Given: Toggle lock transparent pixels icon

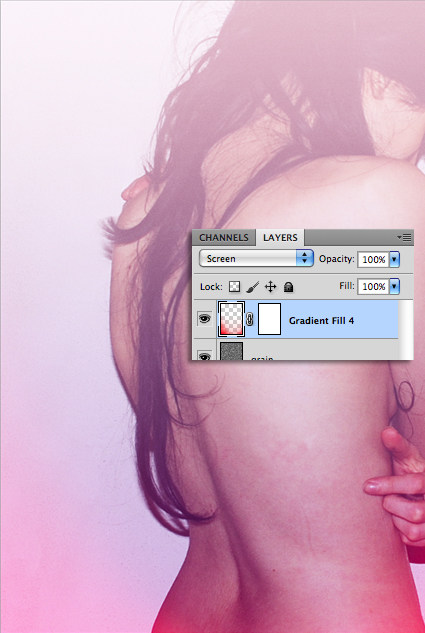Looking at the screenshot, I should pos(234,287).
